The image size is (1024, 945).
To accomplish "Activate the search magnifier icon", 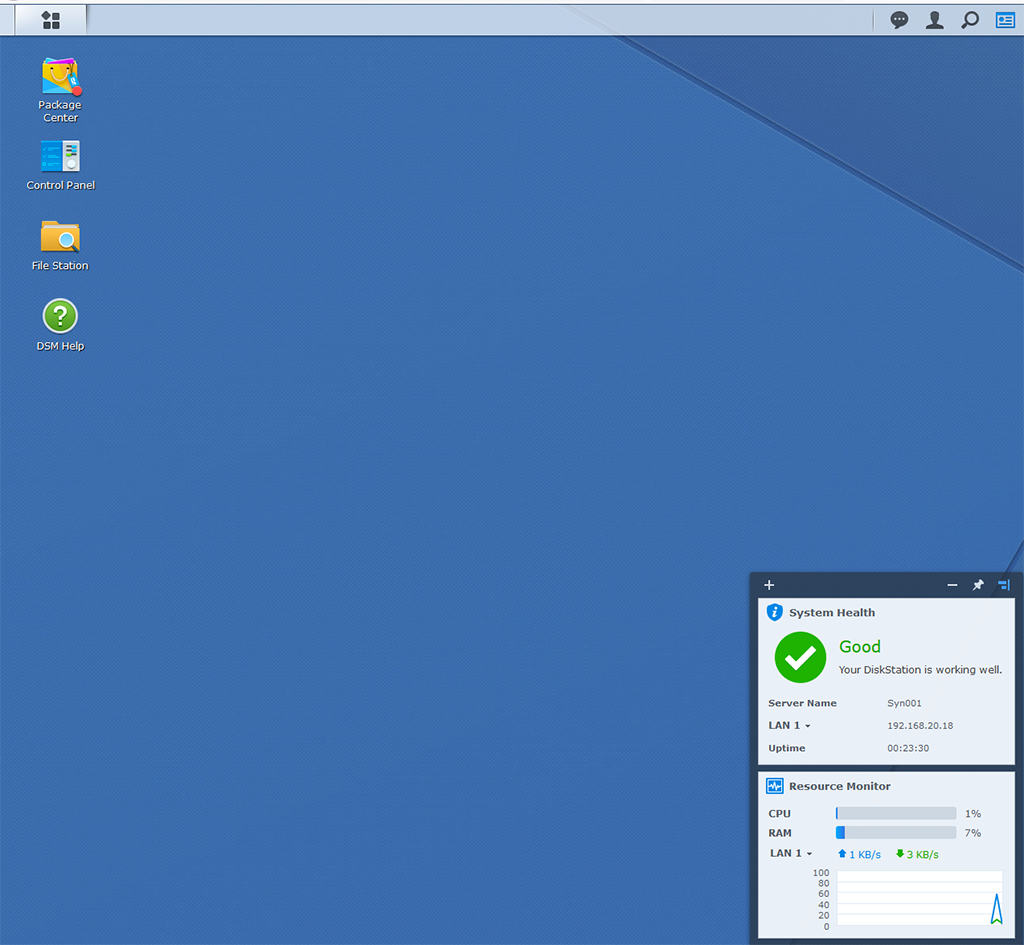I will (x=969, y=20).
